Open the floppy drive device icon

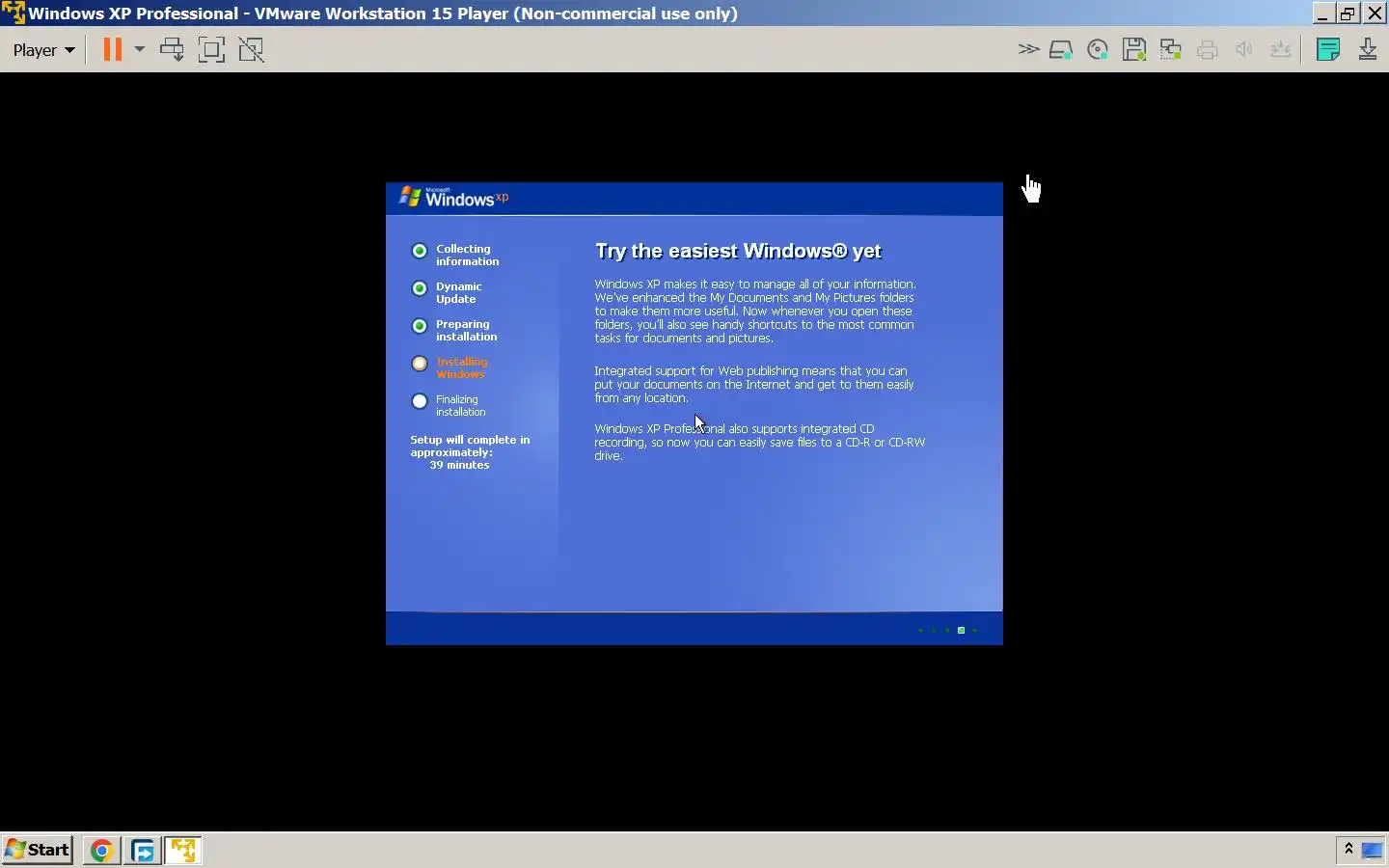[x=1134, y=49]
